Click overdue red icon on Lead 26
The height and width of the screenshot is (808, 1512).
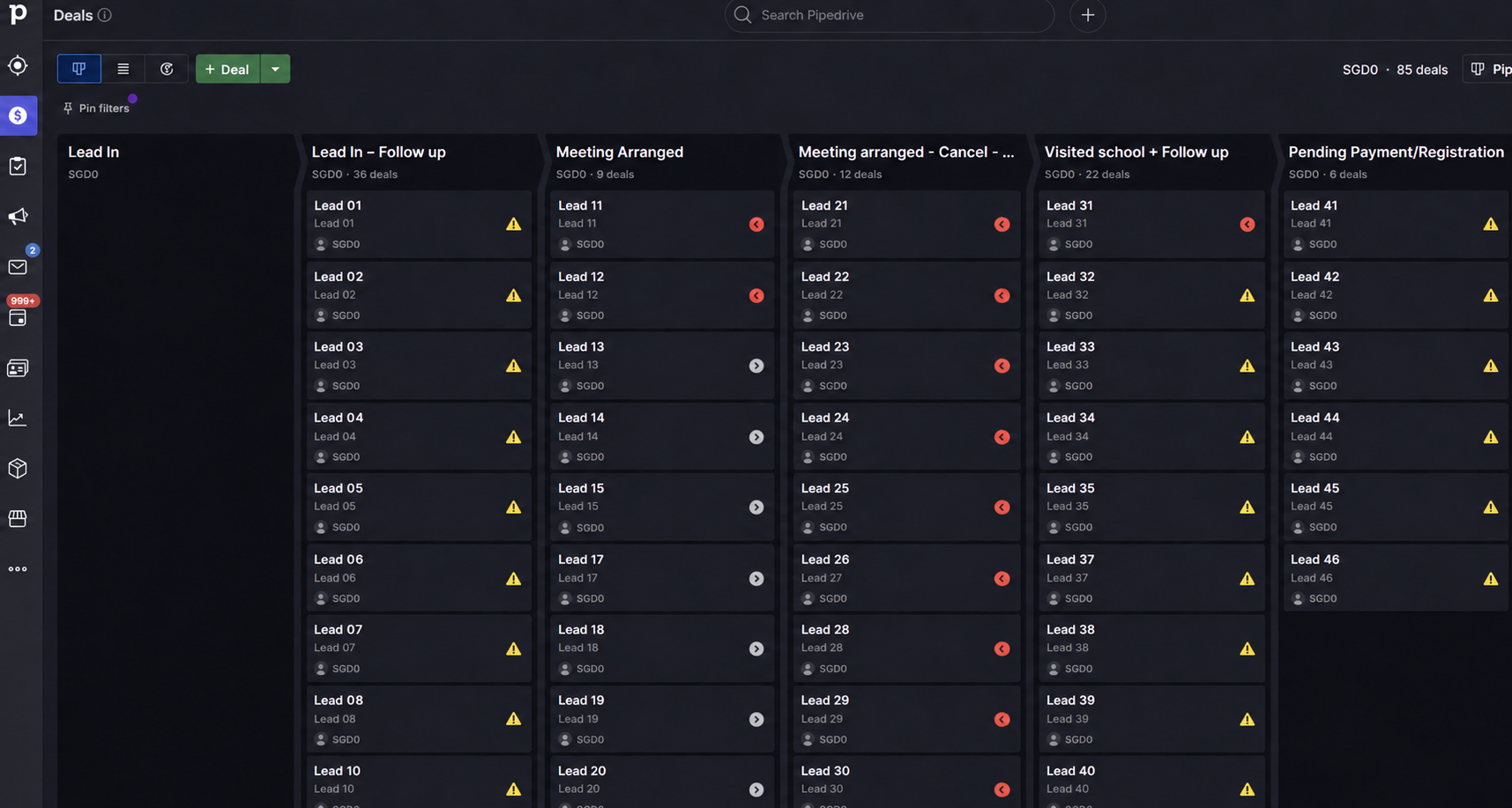[1002, 579]
